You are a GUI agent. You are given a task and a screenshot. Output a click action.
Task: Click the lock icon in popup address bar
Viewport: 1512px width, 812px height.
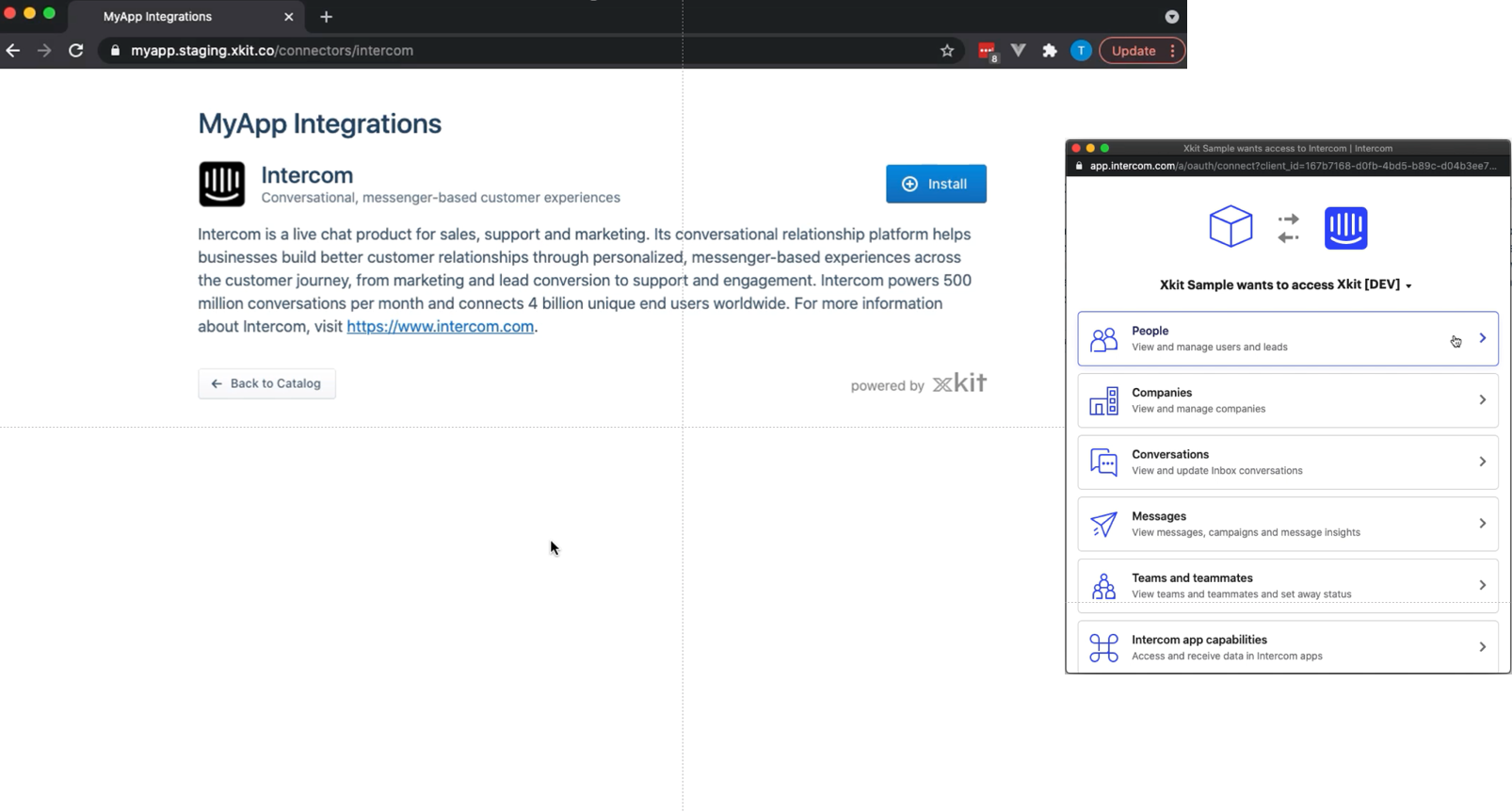[1079, 166]
